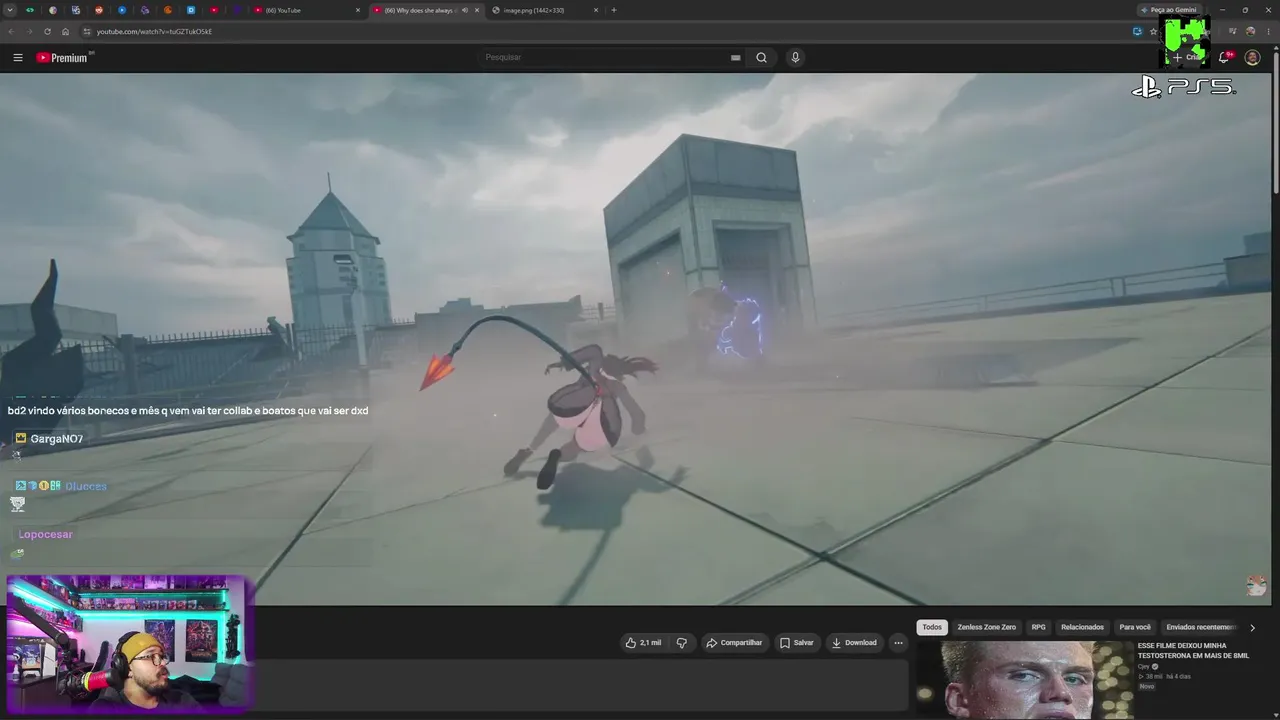
Task: Open the YouTube account avatar menu
Action: [1252, 57]
